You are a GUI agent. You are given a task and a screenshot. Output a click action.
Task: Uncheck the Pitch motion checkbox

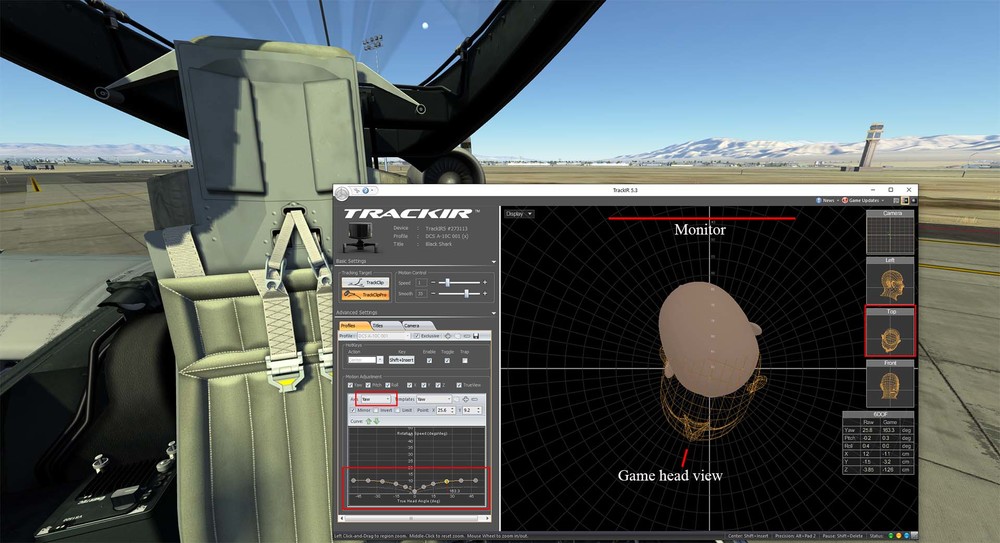[368, 385]
